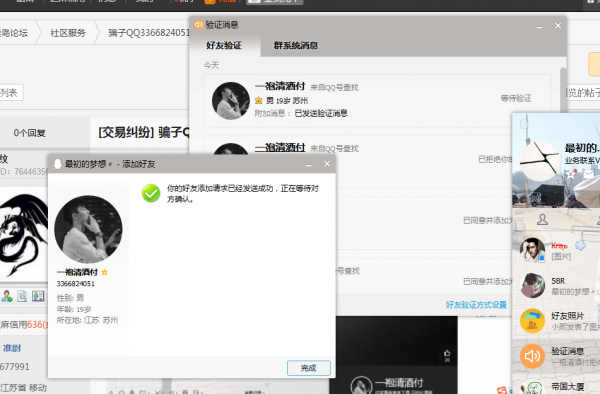Screen dimensions: 600x394
Task: Open the contacts person tab in QQ panel
Action: tap(542, 220)
